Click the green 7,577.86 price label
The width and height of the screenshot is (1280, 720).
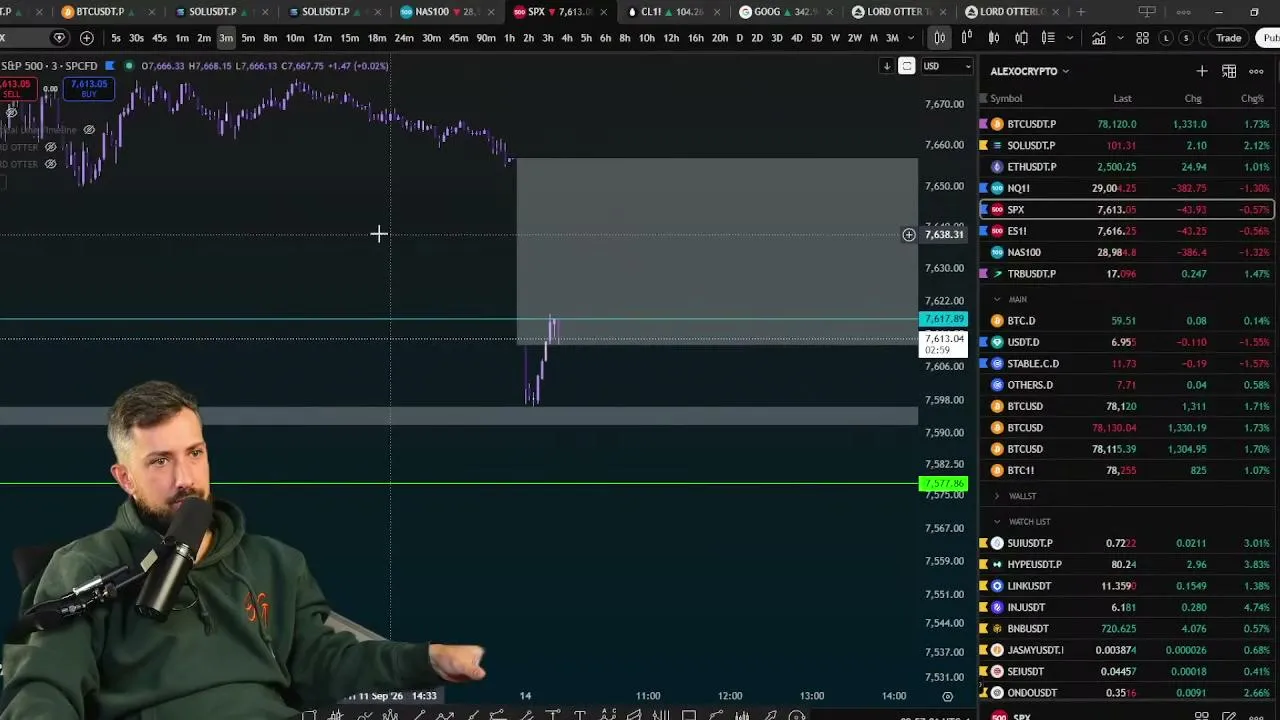943,484
